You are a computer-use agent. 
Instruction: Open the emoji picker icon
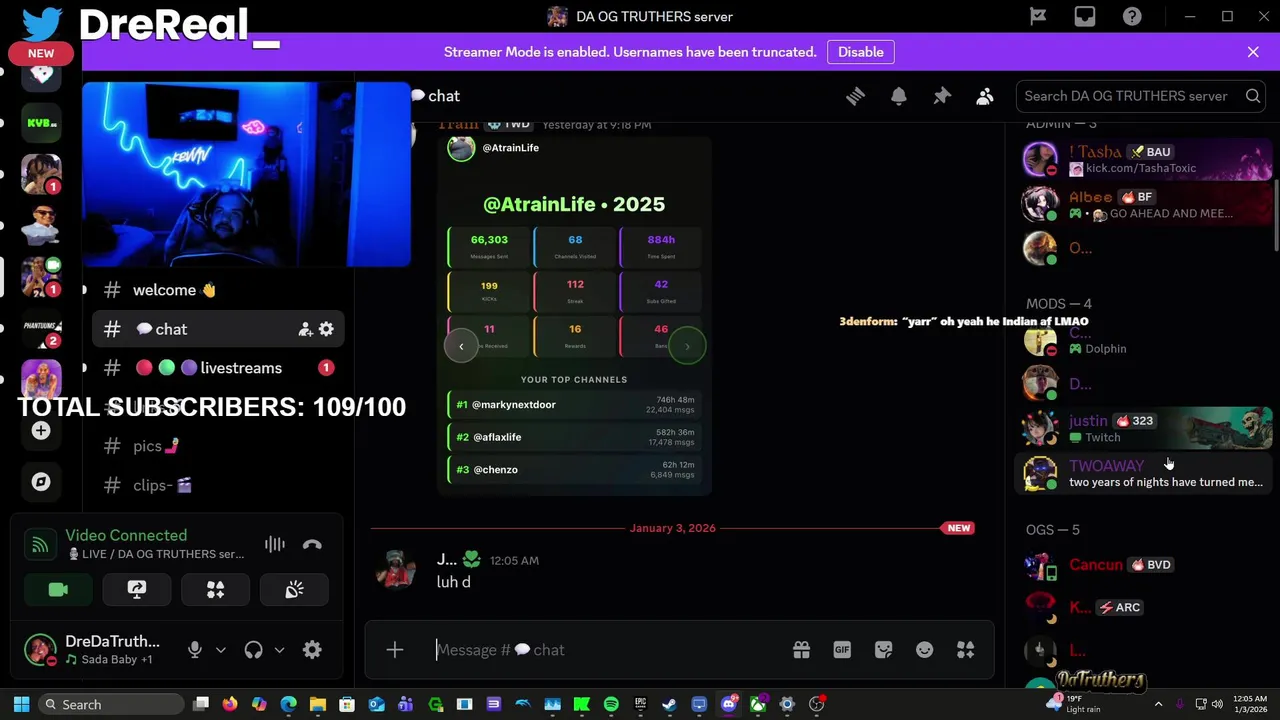click(x=924, y=650)
